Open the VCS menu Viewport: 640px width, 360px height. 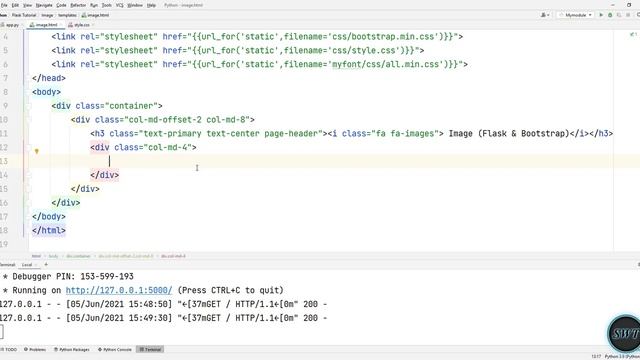120,5
